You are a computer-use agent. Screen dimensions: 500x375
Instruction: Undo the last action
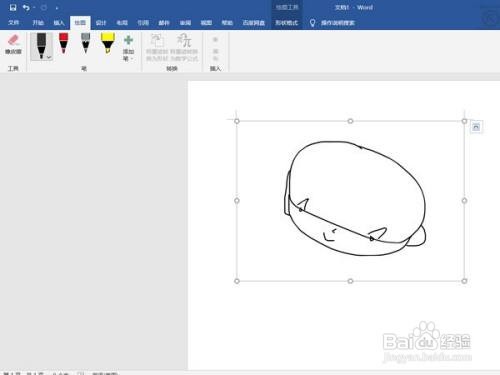pyautogui.click(x=26, y=7)
